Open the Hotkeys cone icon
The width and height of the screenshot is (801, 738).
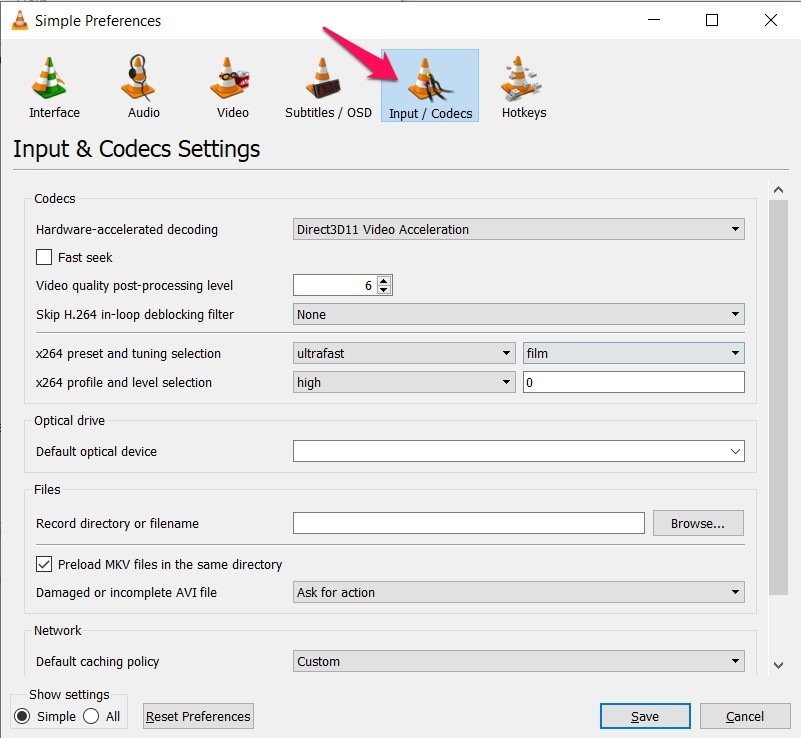tap(521, 78)
